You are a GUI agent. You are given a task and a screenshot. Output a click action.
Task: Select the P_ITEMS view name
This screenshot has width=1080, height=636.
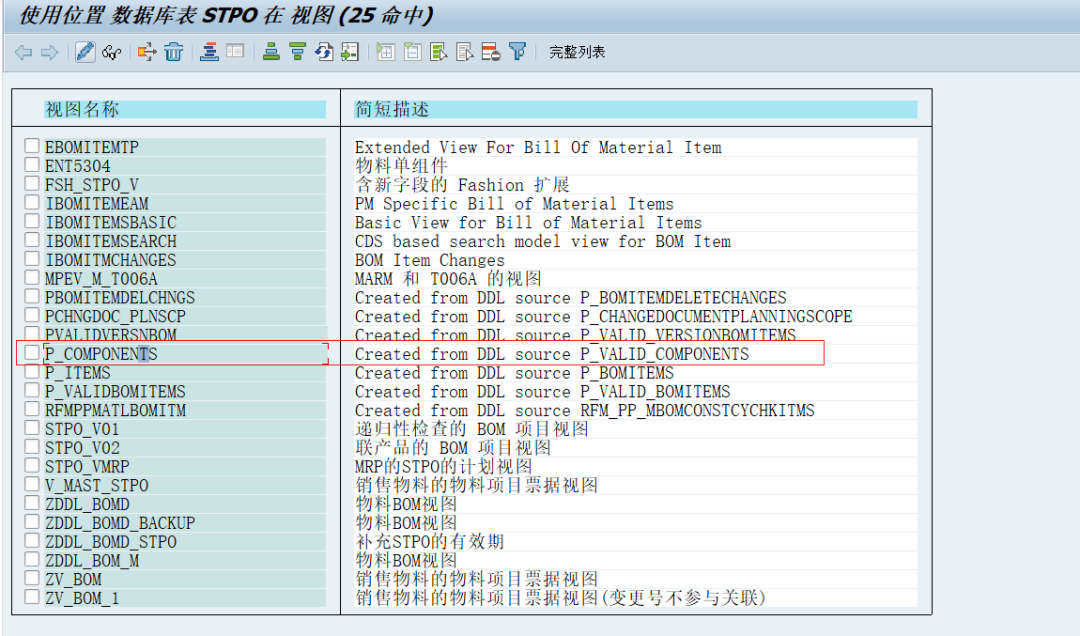tap(78, 373)
